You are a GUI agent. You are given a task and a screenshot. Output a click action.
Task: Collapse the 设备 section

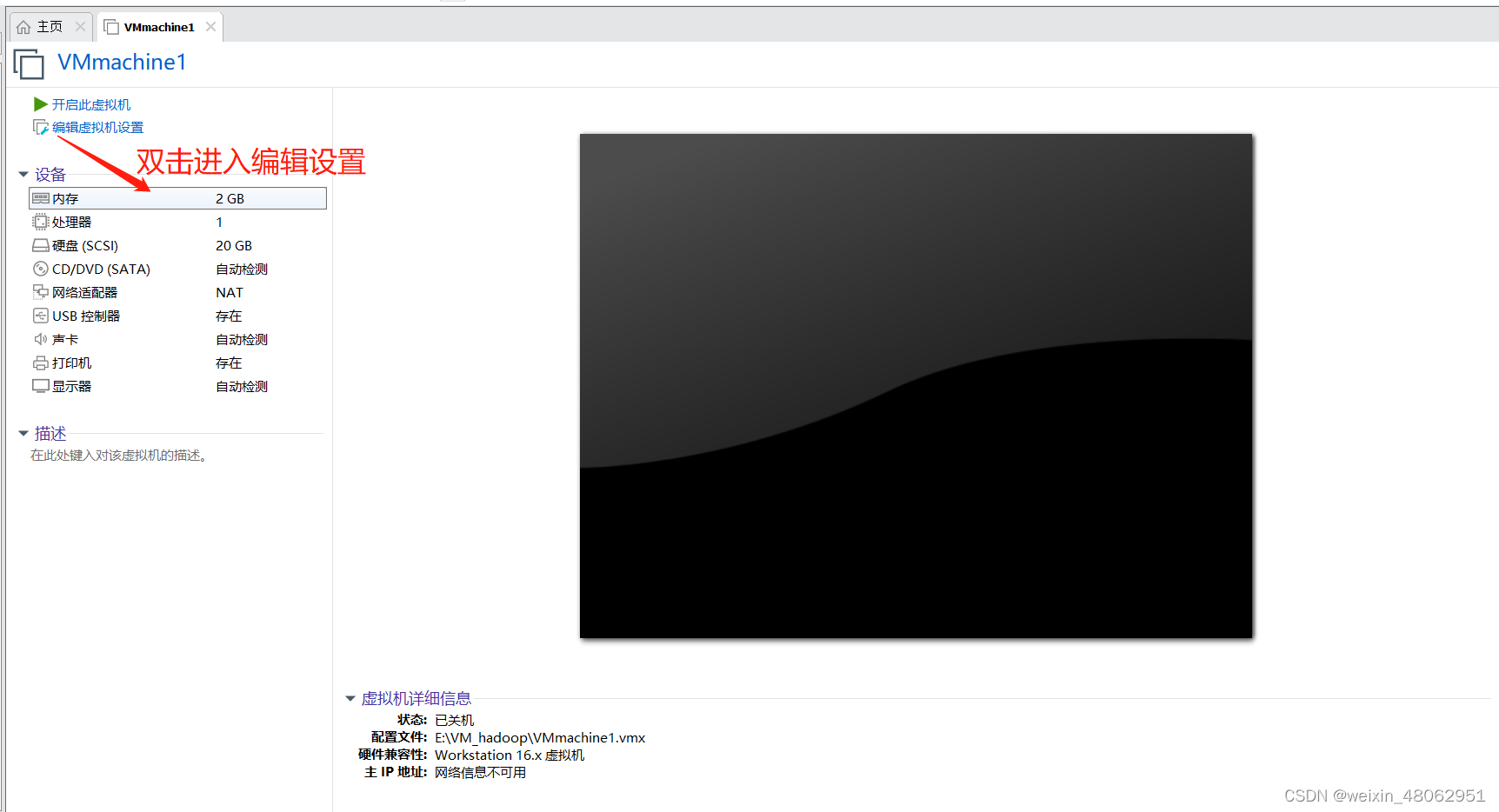coord(23,174)
